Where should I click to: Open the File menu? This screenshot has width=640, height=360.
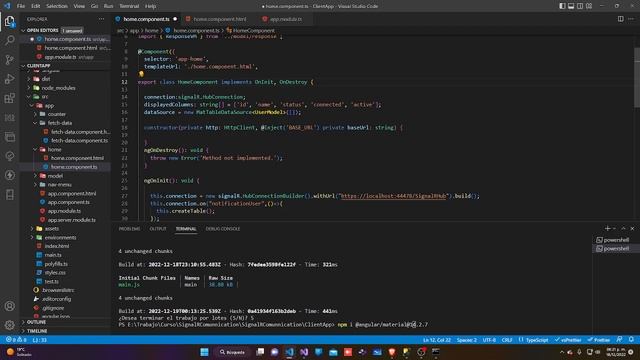[x=21, y=6]
